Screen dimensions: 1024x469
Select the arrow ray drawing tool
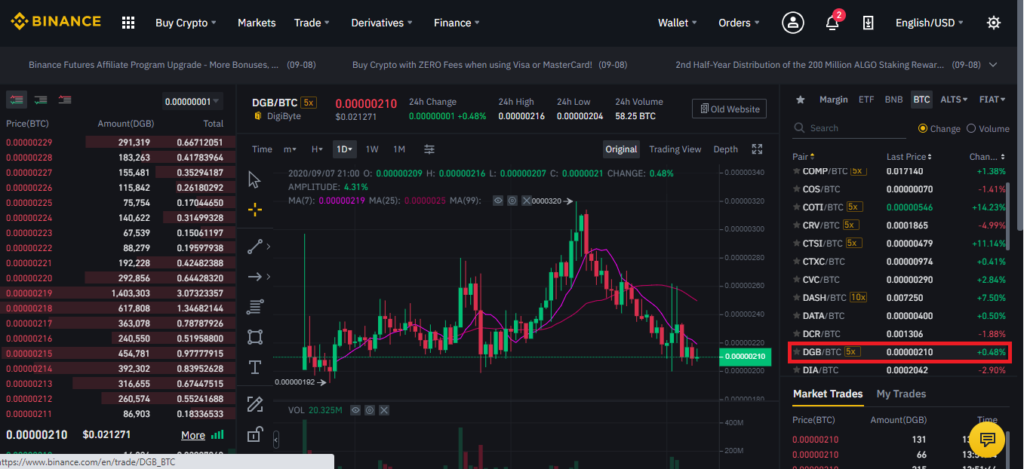(255, 277)
